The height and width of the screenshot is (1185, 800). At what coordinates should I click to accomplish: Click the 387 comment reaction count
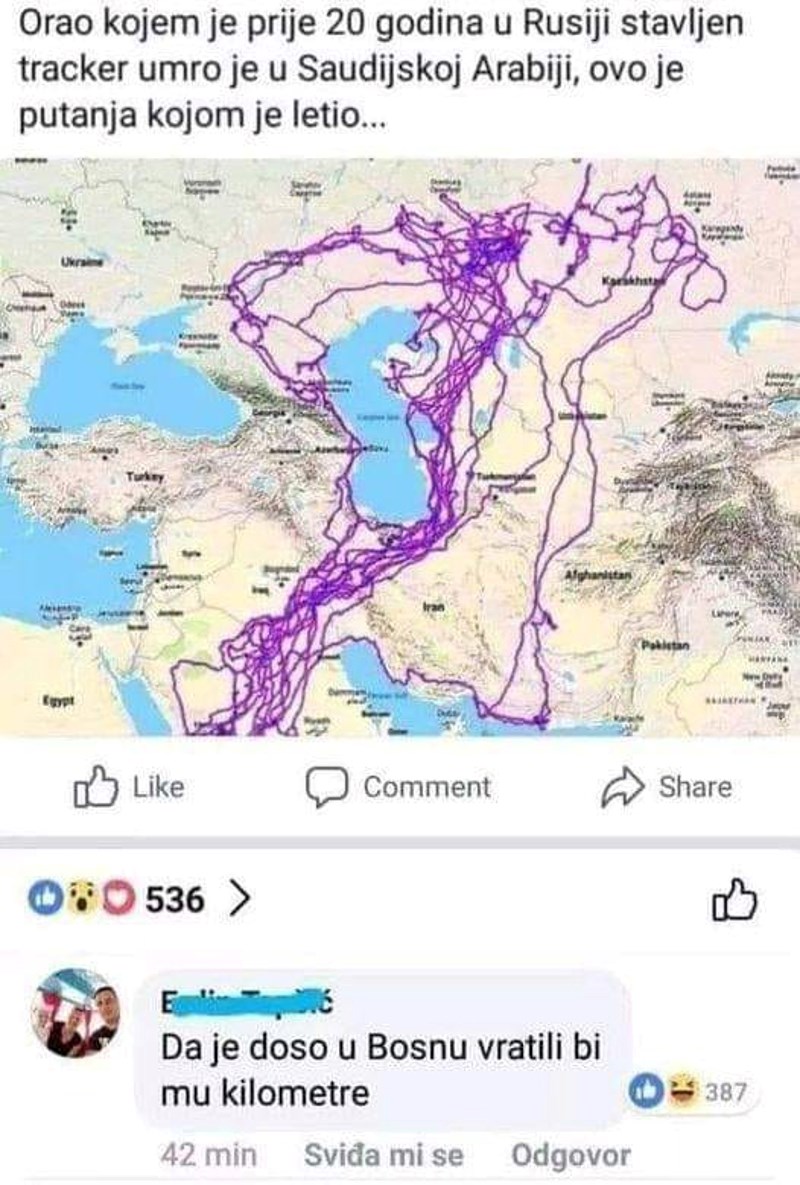[x=726, y=1092]
